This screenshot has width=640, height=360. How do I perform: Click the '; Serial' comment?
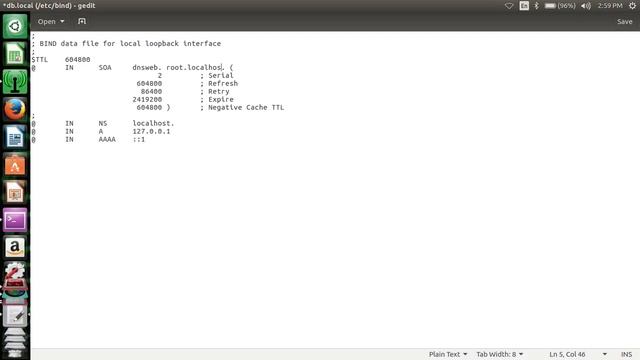(217, 76)
